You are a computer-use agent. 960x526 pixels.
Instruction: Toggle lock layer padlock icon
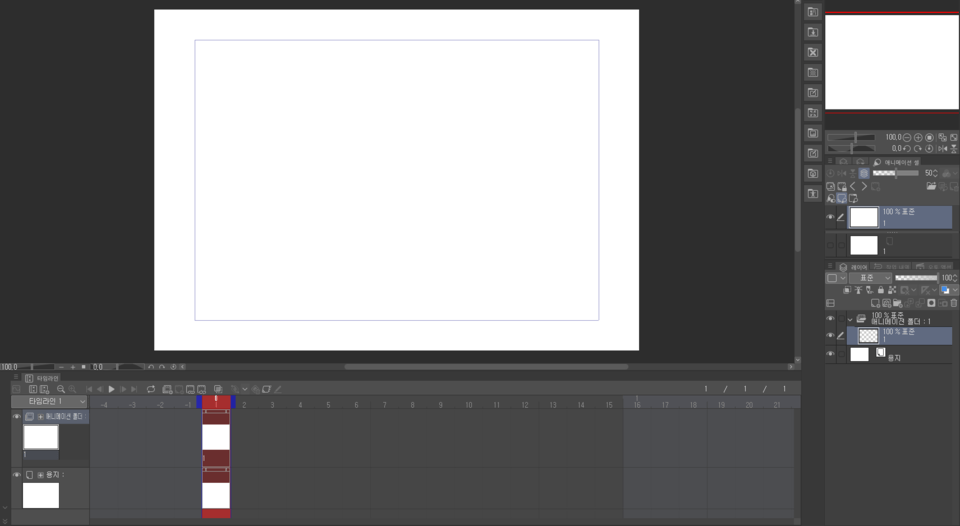coord(881,290)
